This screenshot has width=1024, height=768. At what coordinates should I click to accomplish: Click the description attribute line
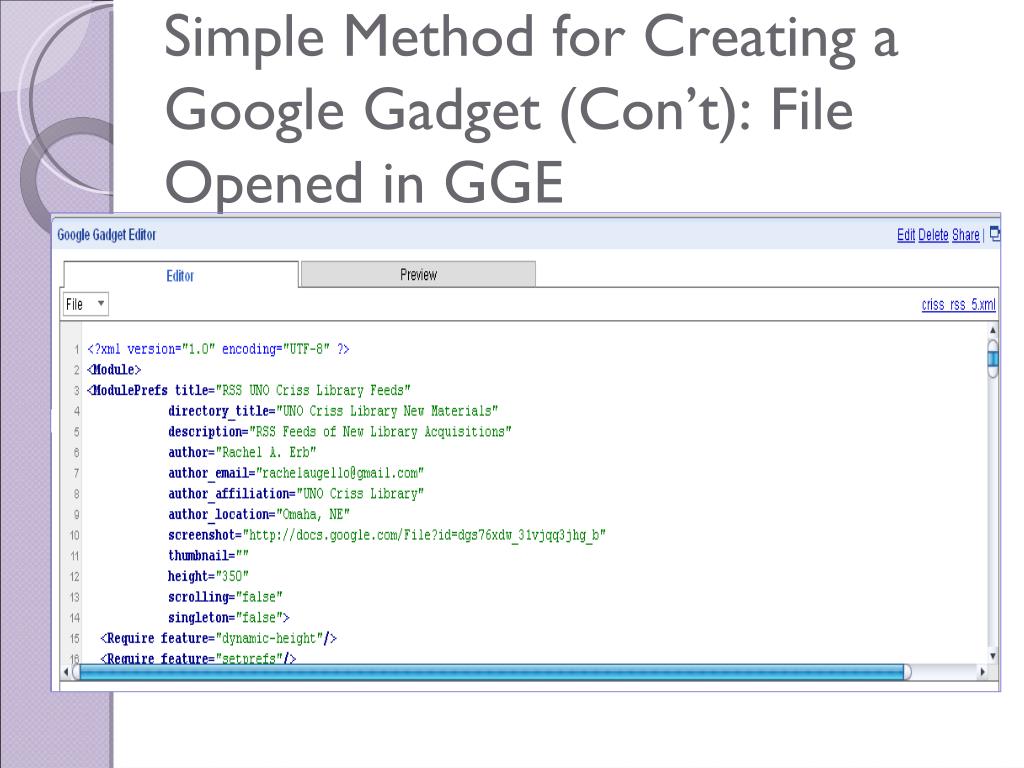click(340, 432)
